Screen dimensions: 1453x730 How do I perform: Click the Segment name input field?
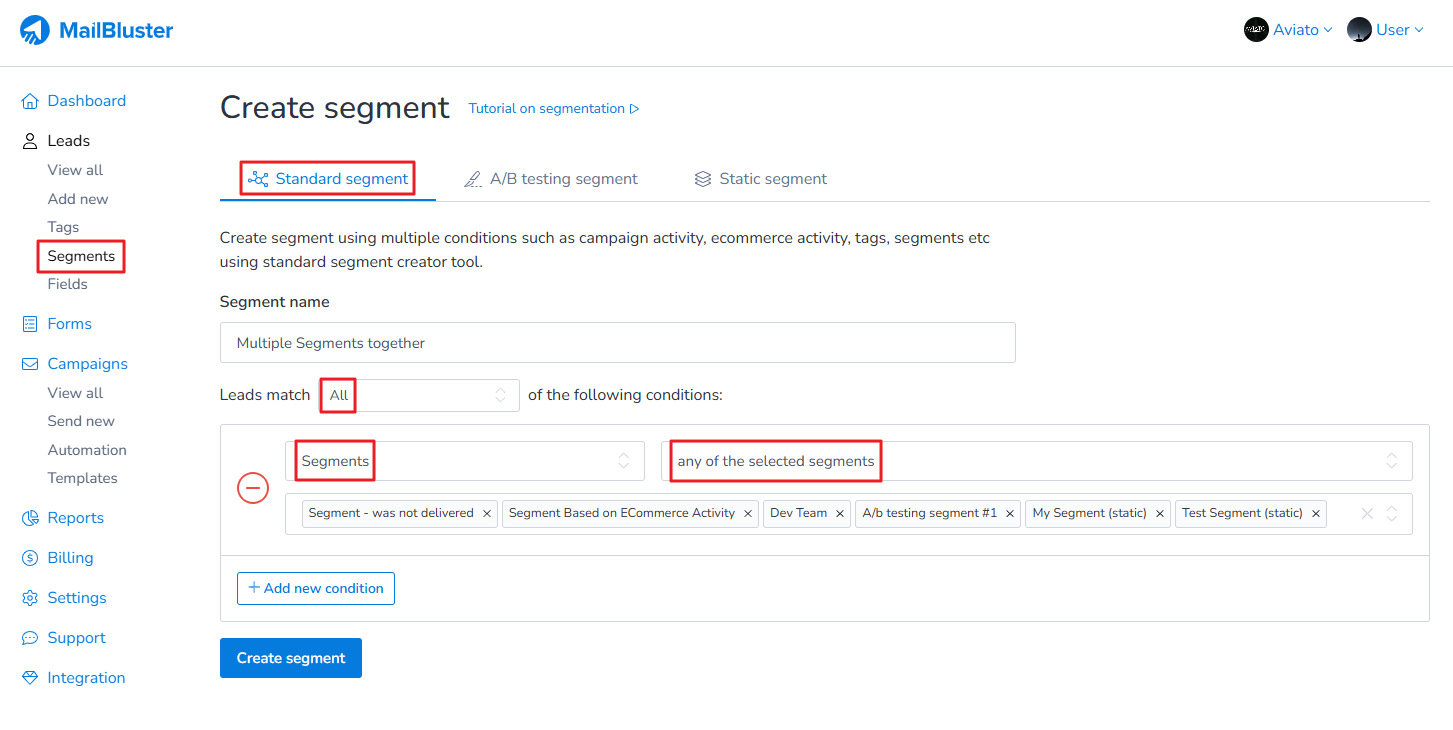617,343
